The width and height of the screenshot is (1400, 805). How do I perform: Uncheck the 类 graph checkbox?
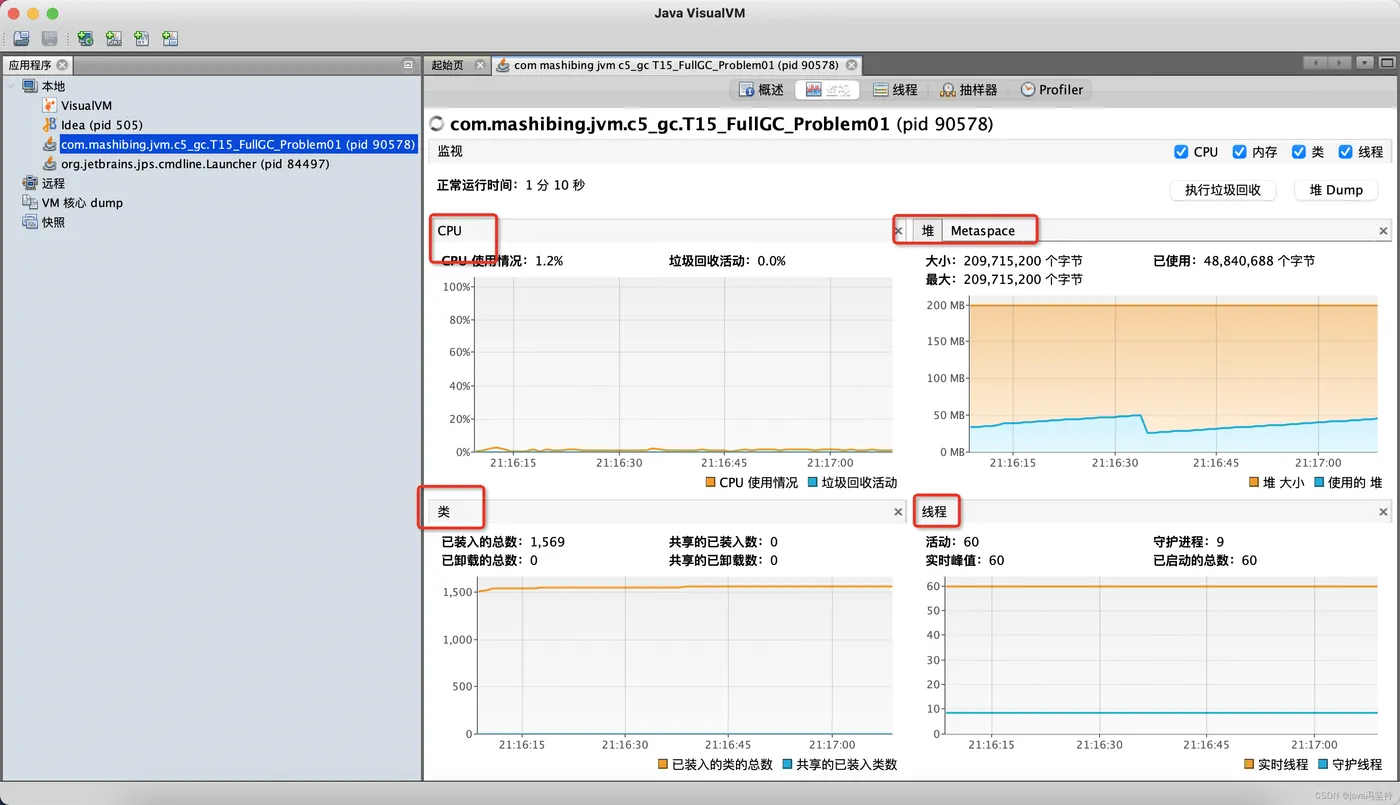tap(1299, 152)
